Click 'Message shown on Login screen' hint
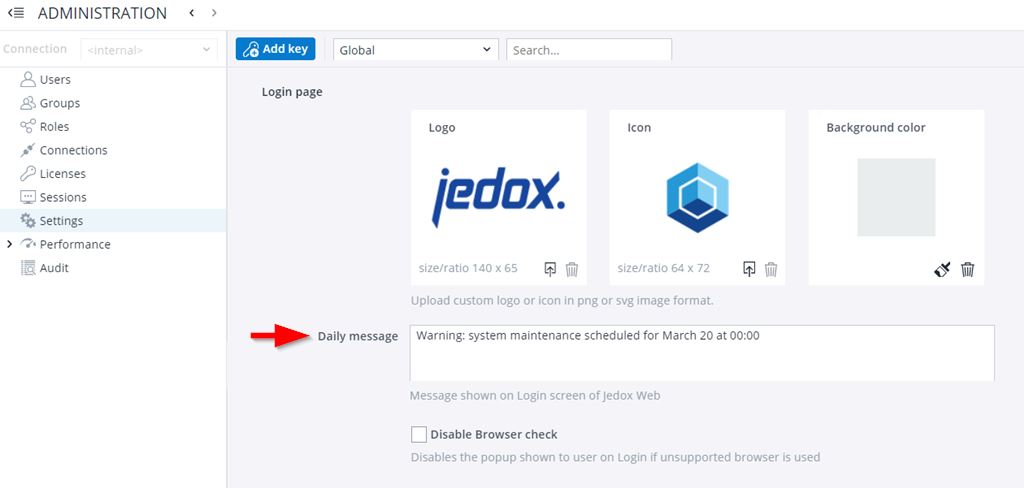Screen dimensions: 1024x488 coord(535,395)
